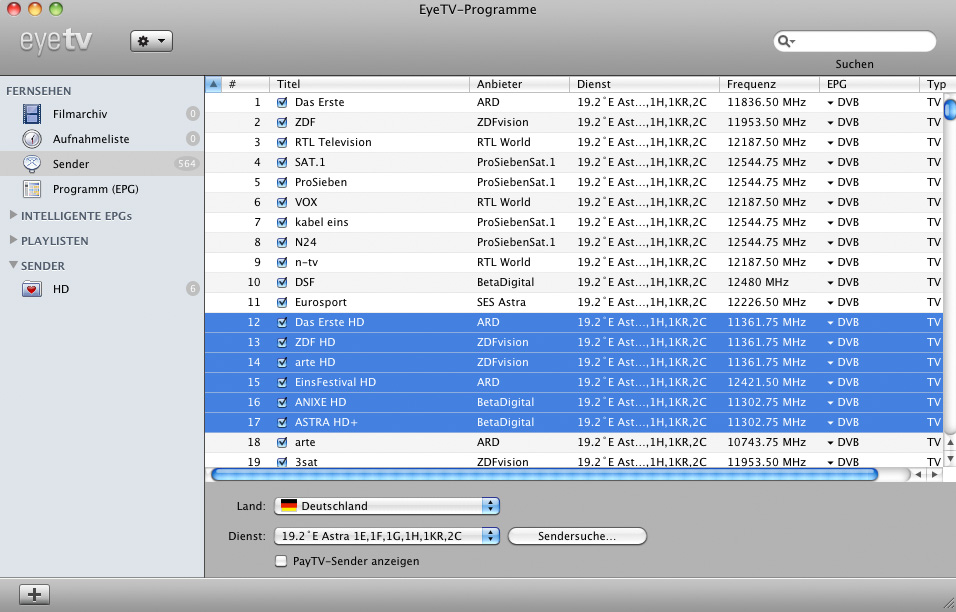The image size is (956, 612).
Task: Uncheck the Eurosport checkbox
Action: [282, 302]
